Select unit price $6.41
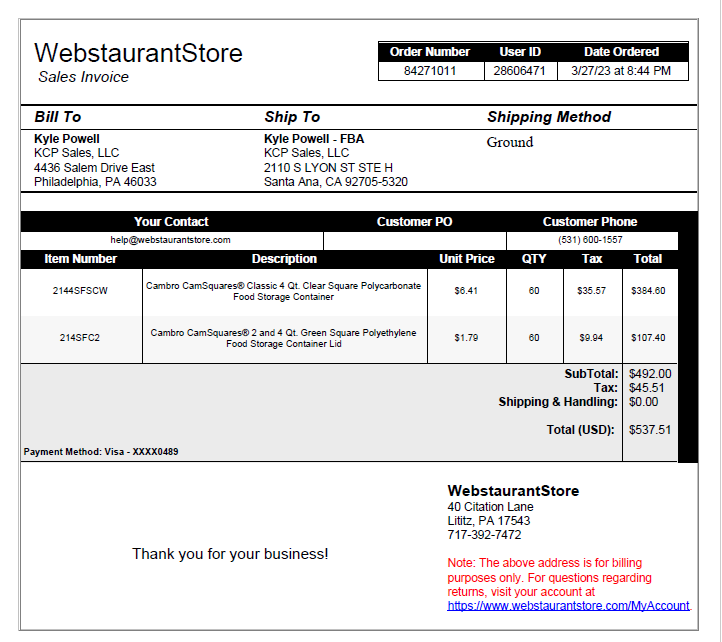This screenshot has width=722, height=642. (466, 291)
